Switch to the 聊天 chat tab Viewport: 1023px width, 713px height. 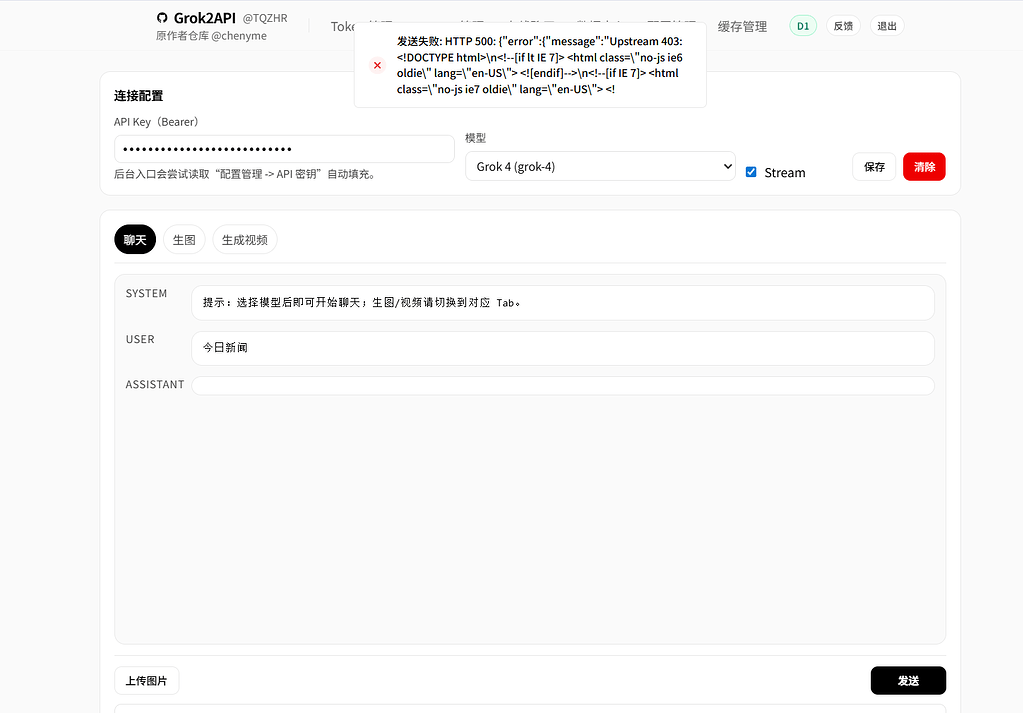click(x=135, y=240)
